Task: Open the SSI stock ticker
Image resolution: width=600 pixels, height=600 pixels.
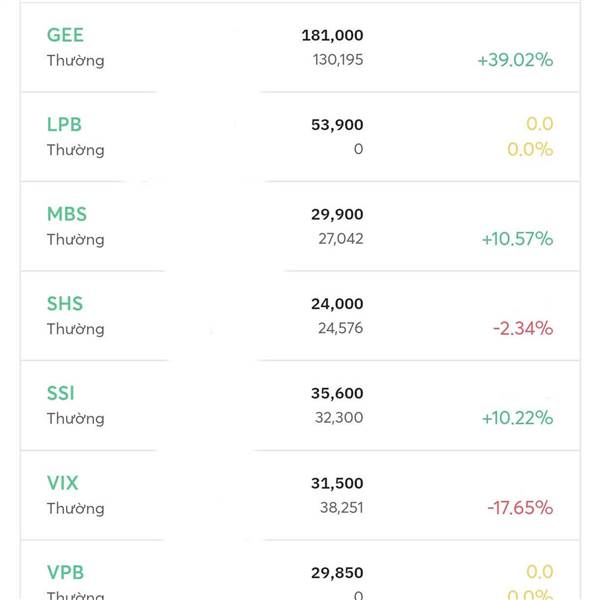Action: coord(61,393)
